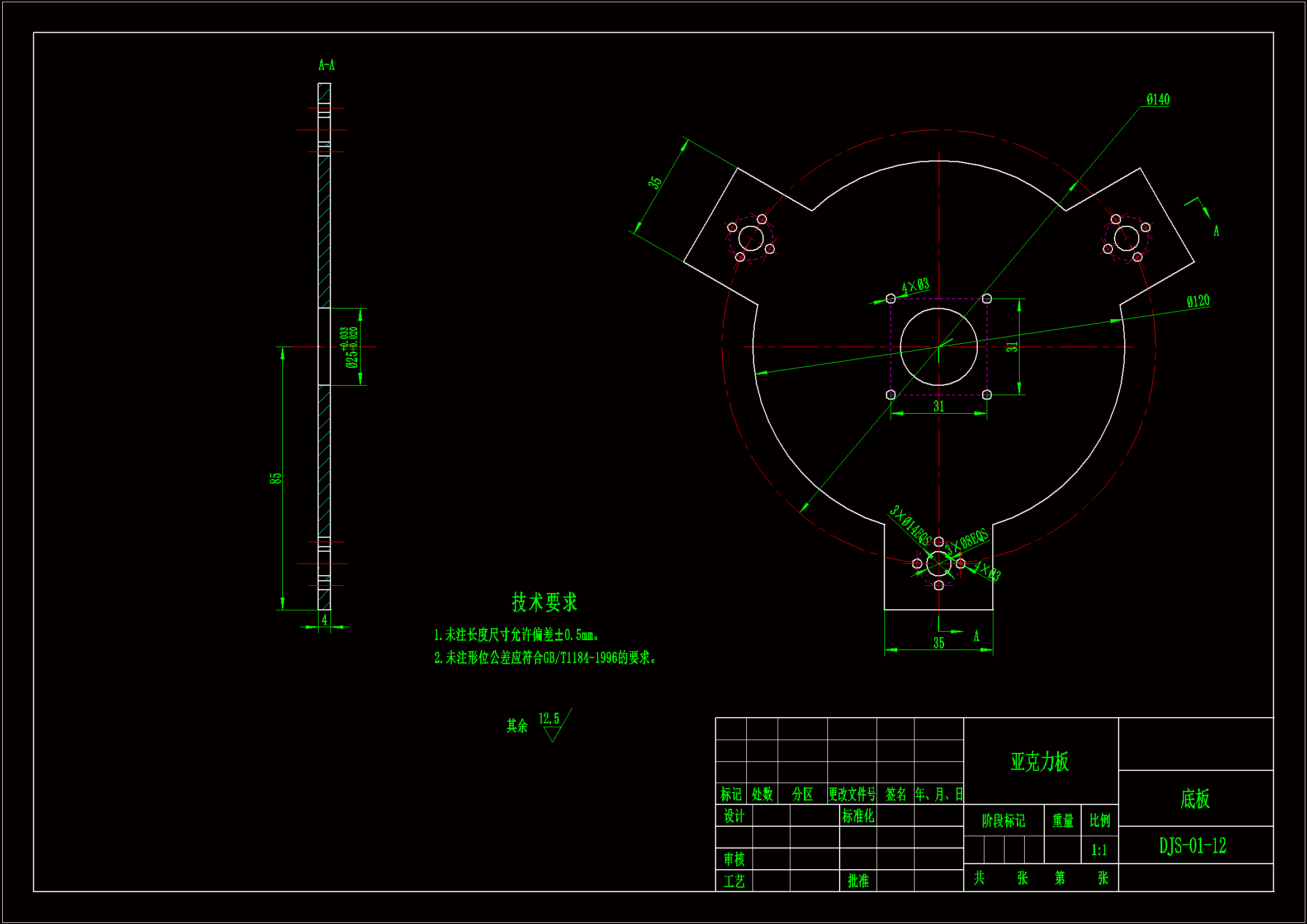Select the A-A section view title
Screen dimensions: 1307x924
(326, 65)
